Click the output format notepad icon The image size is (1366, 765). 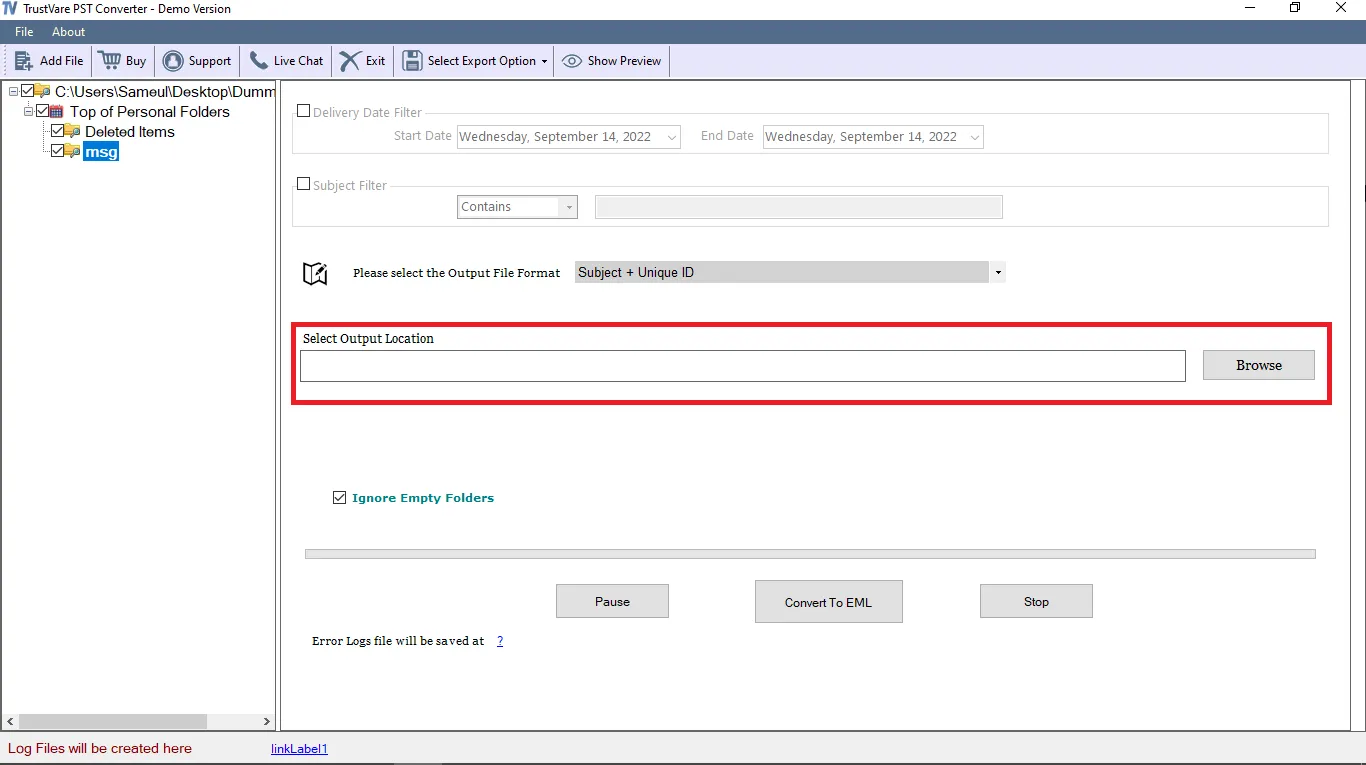(315, 272)
